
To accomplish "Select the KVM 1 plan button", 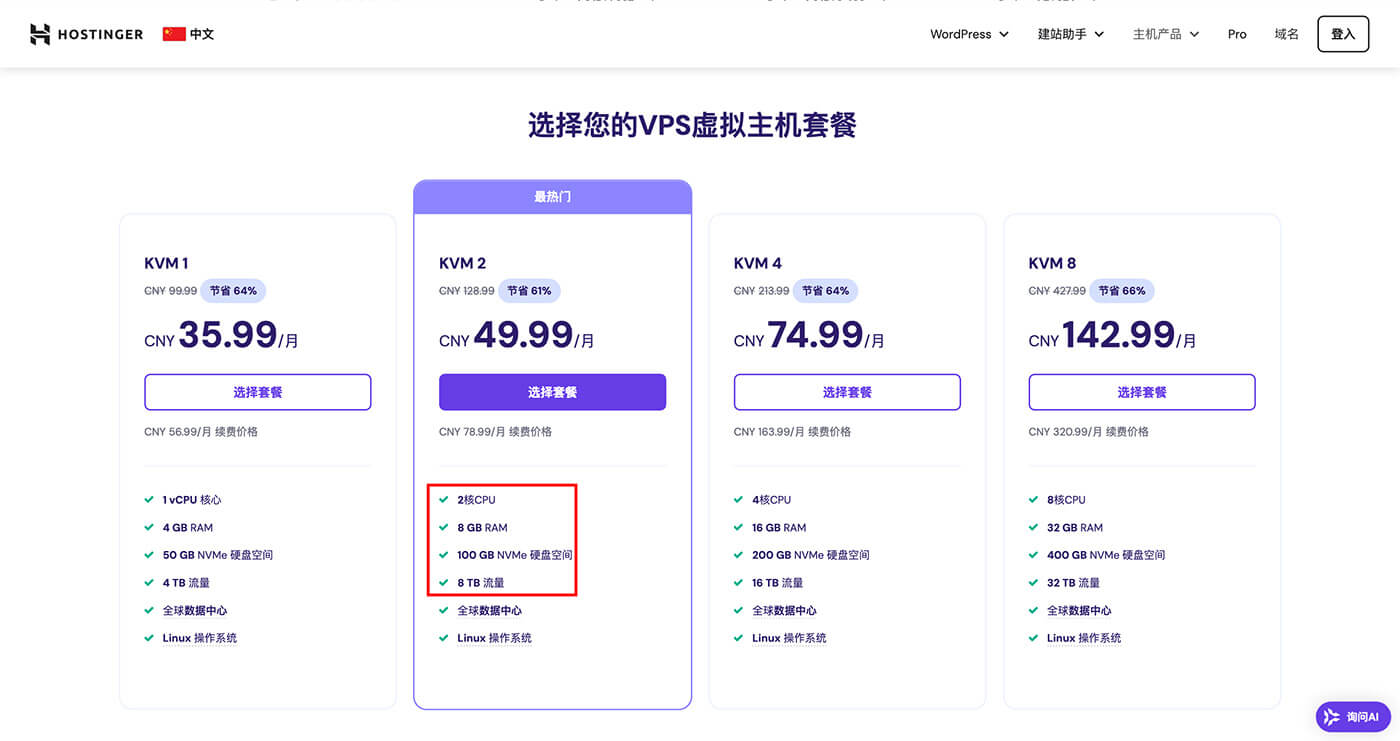I will coord(258,392).
